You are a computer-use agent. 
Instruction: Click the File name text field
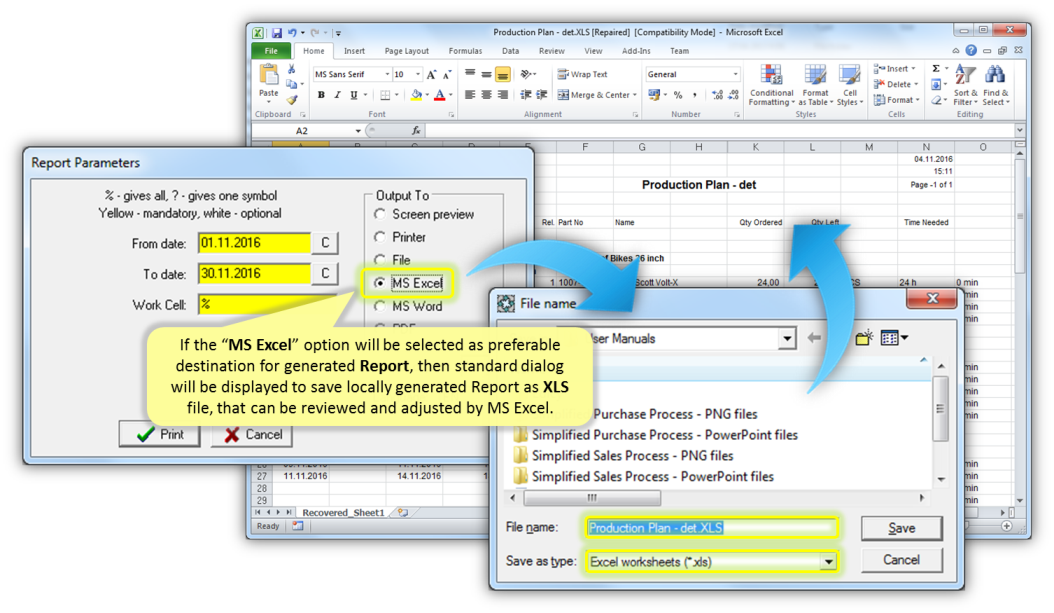point(712,528)
